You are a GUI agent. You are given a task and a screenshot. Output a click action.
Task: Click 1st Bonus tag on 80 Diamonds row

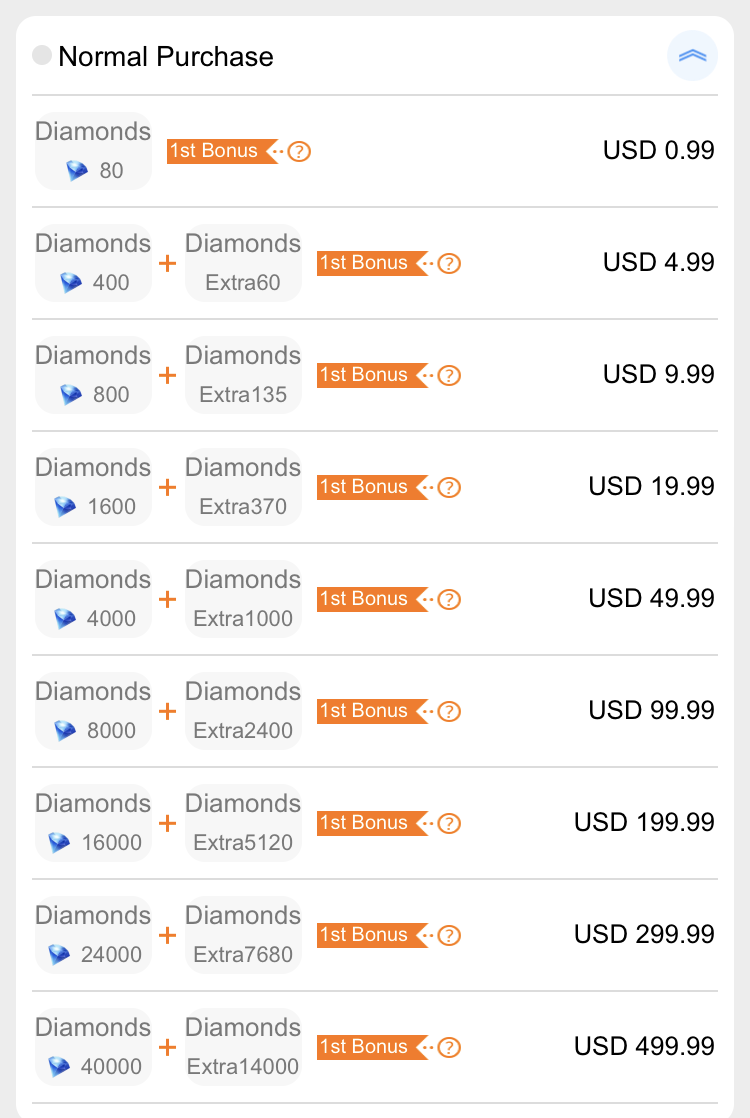223,151
